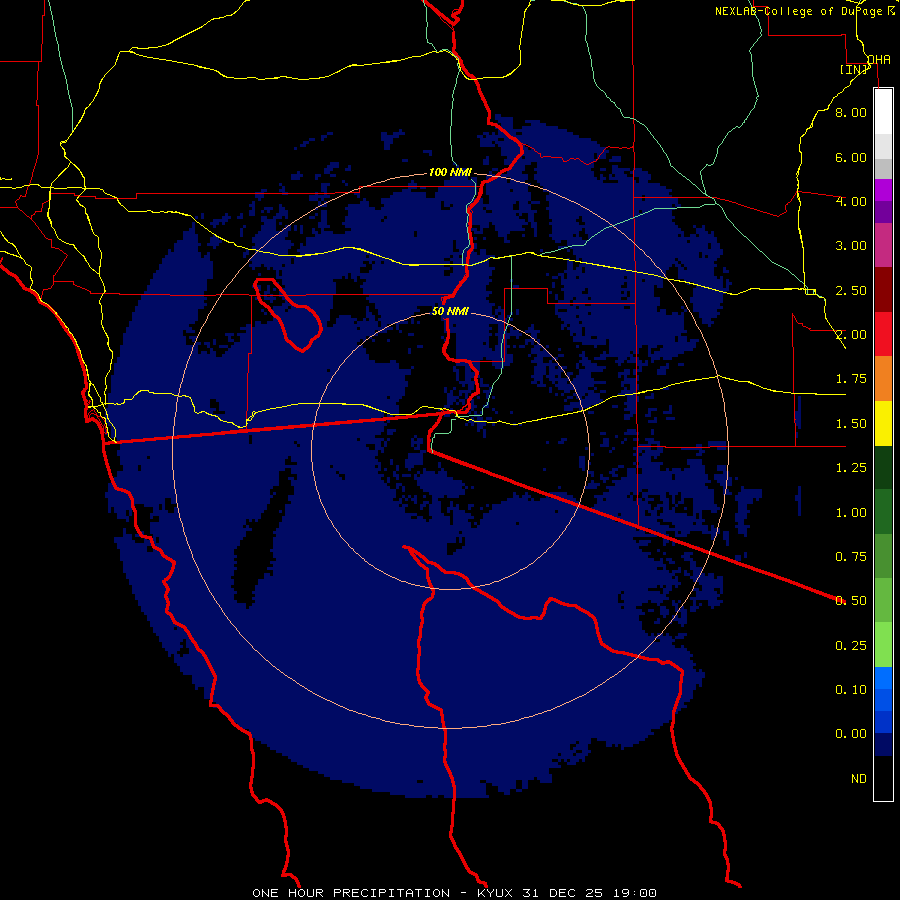Click the 1.00 legend value
This screenshot has height=900, width=900.
pyautogui.click(x=851, y=513)
